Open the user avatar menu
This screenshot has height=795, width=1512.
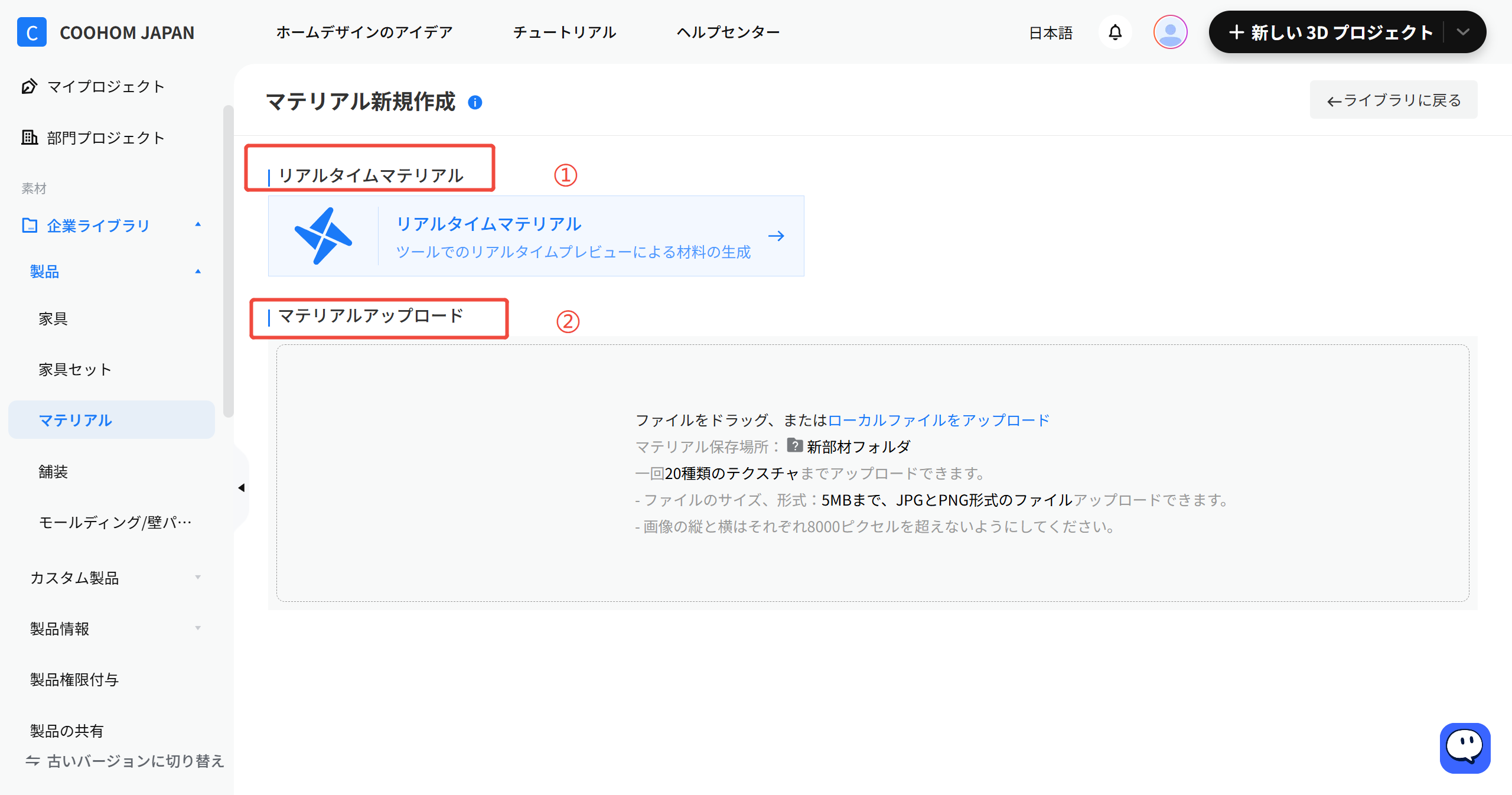pos(1170,32)
